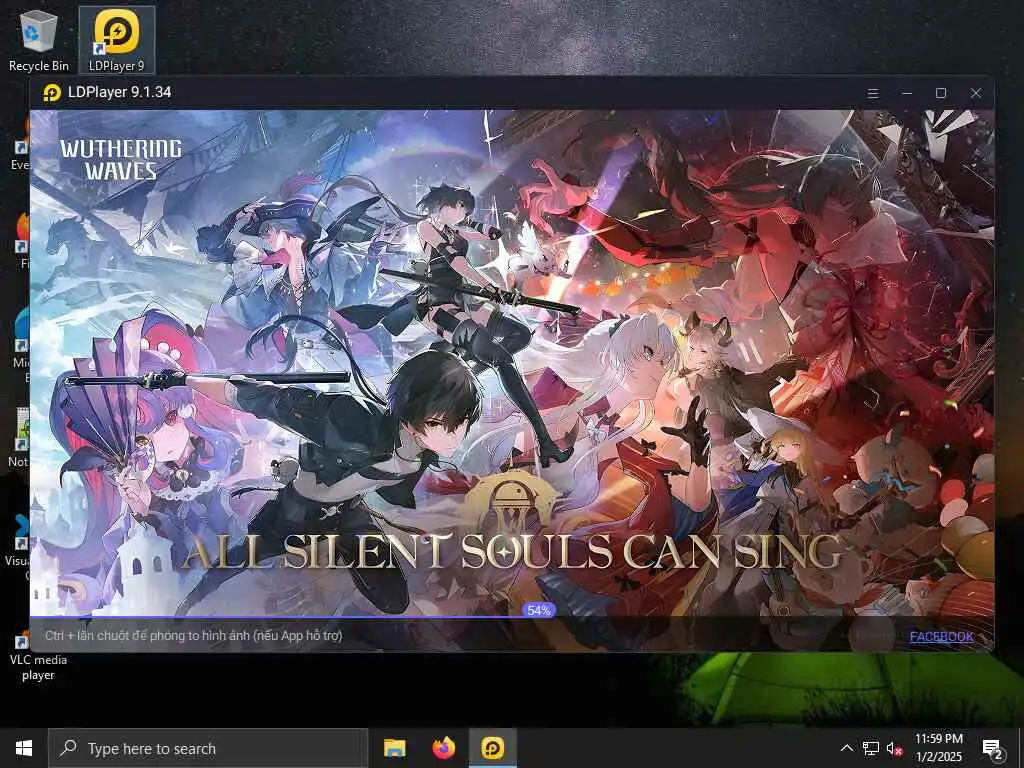Select the LDPlayer 9 desktop shortcut
This screenshot has height=768, width=1024.
tap(117, 40)
